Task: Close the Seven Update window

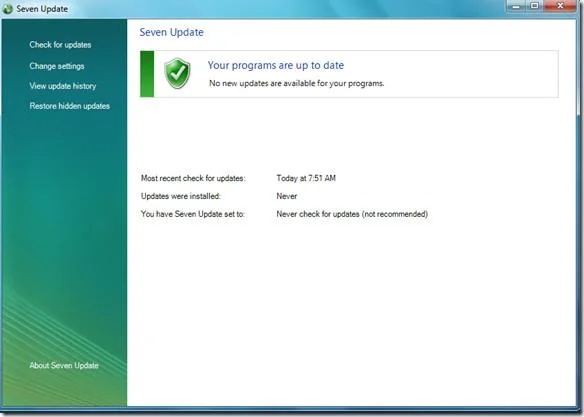Action: point(560,6)
